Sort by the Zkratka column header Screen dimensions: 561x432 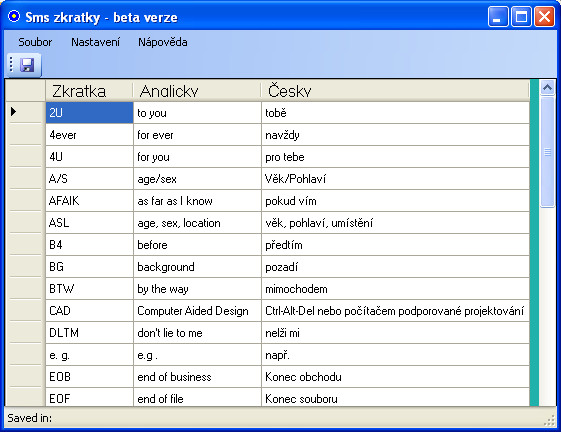click(89, 91)
